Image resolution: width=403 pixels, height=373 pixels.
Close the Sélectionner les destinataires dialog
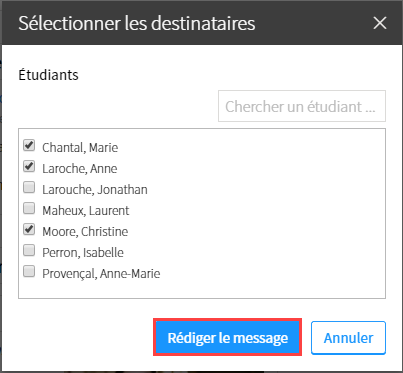[380, 23]
